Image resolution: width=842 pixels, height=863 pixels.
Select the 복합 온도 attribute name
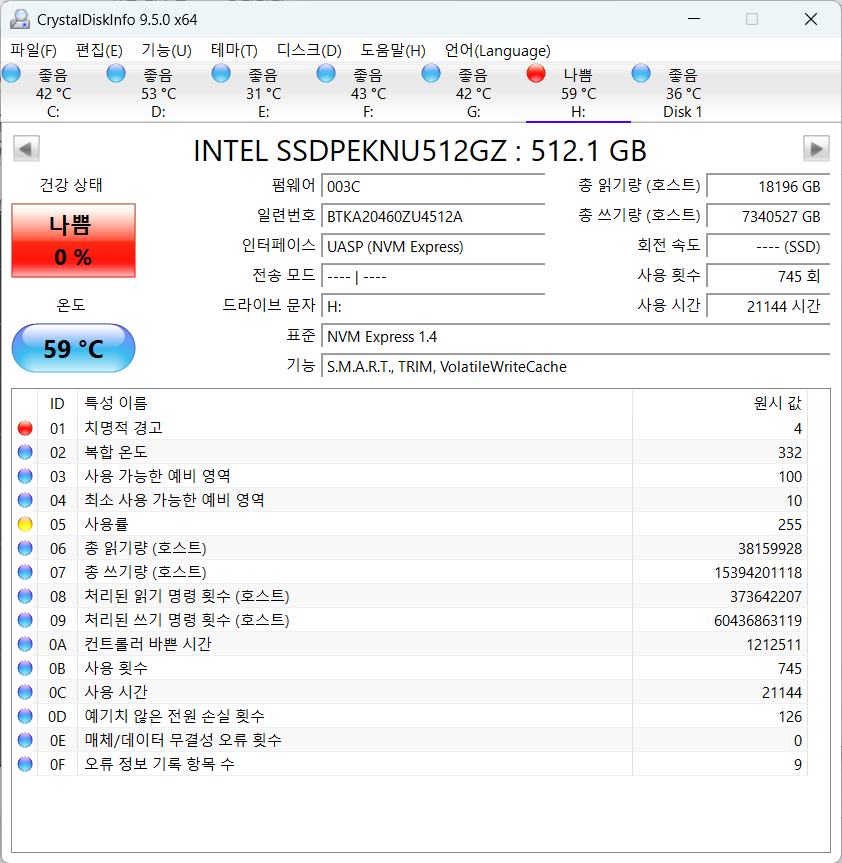[116, 452]
